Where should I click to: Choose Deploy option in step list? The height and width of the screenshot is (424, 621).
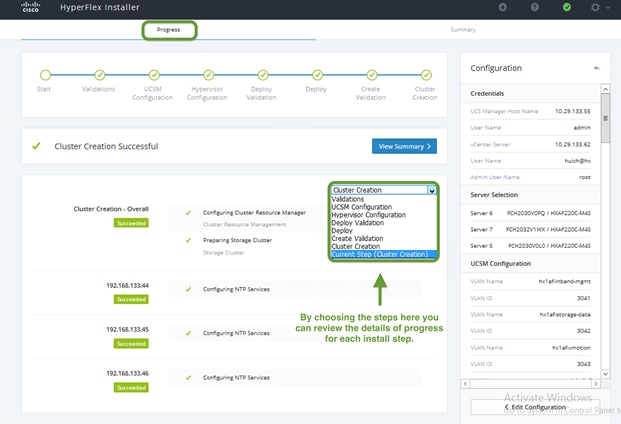click(383, 231)
